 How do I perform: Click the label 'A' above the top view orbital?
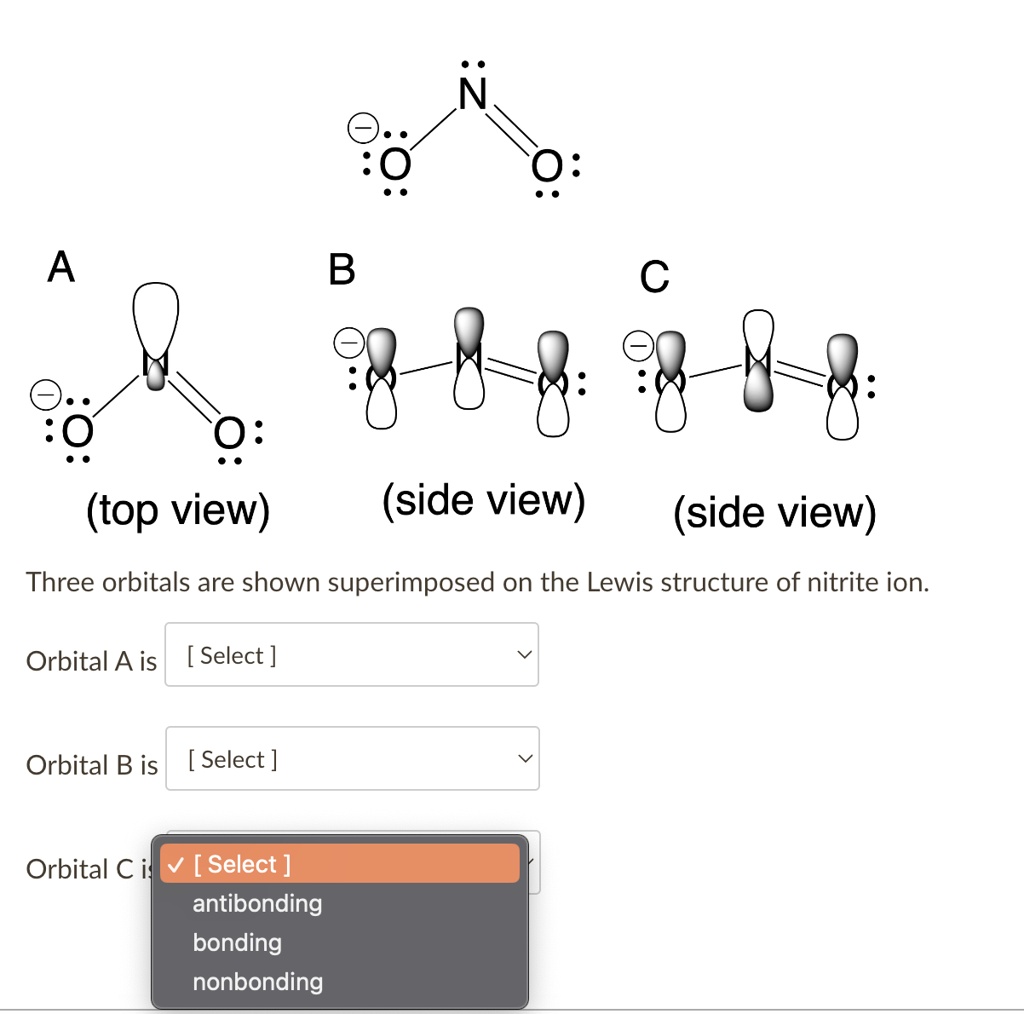tap(60, 267)
